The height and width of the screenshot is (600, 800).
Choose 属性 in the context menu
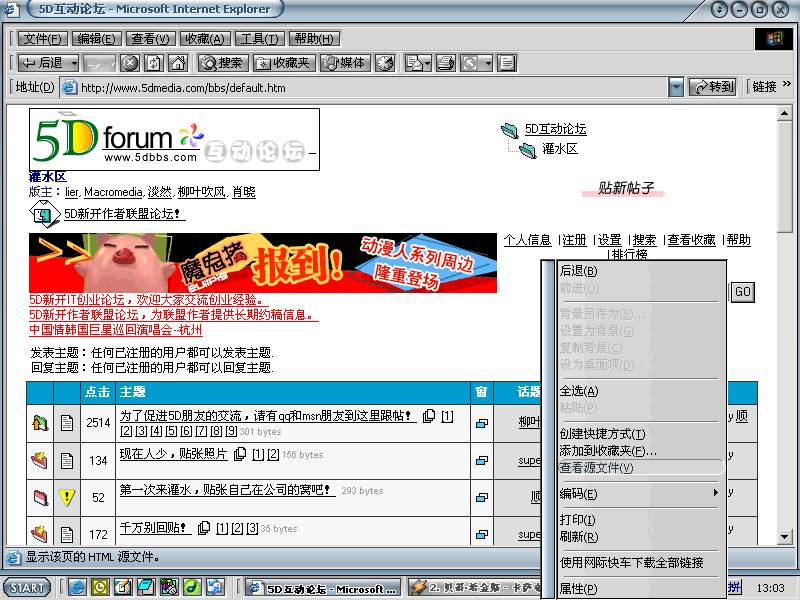578,589
